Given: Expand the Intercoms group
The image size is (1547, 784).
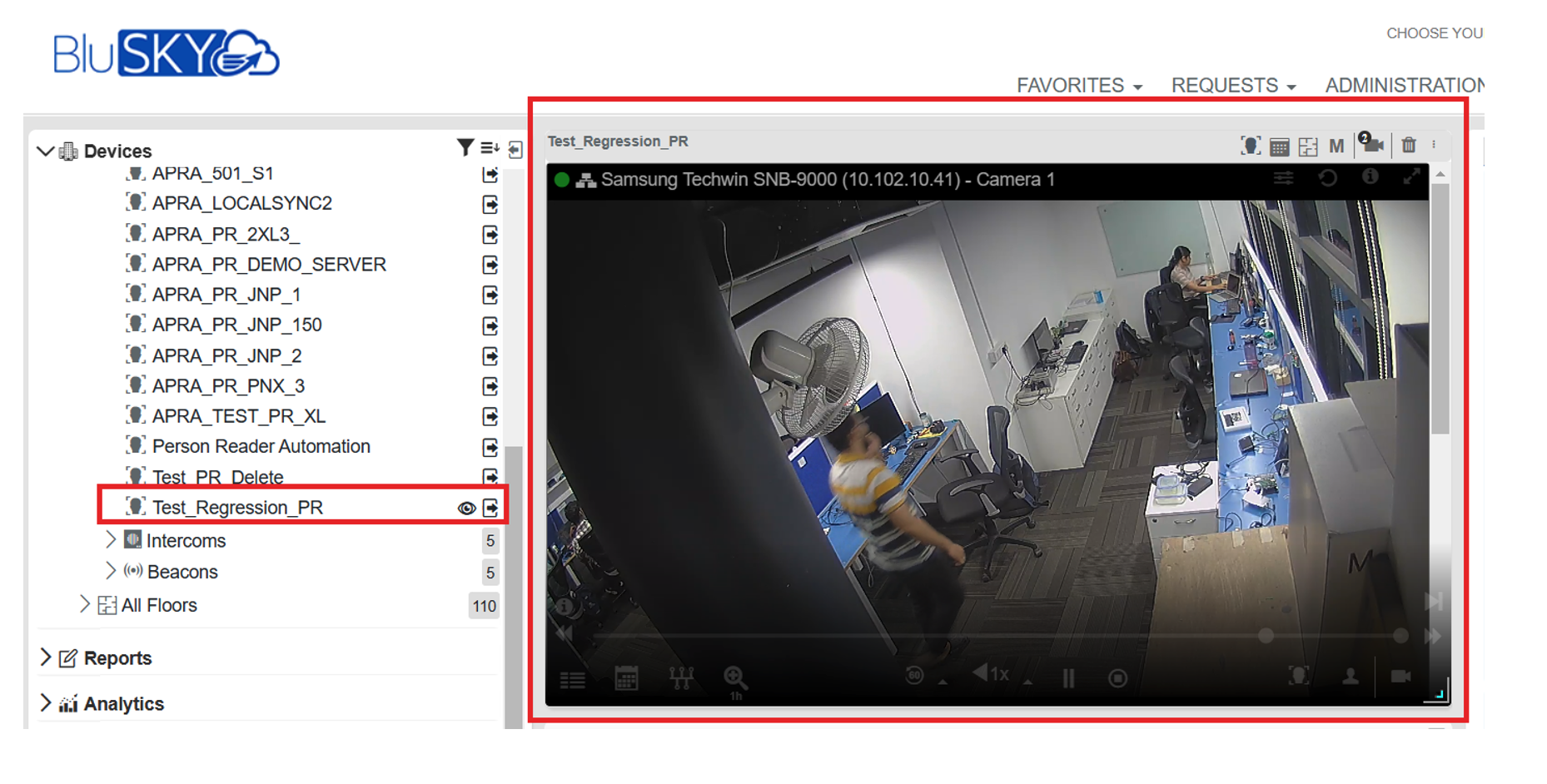Looking at the screenshot, I should (112, 540).
